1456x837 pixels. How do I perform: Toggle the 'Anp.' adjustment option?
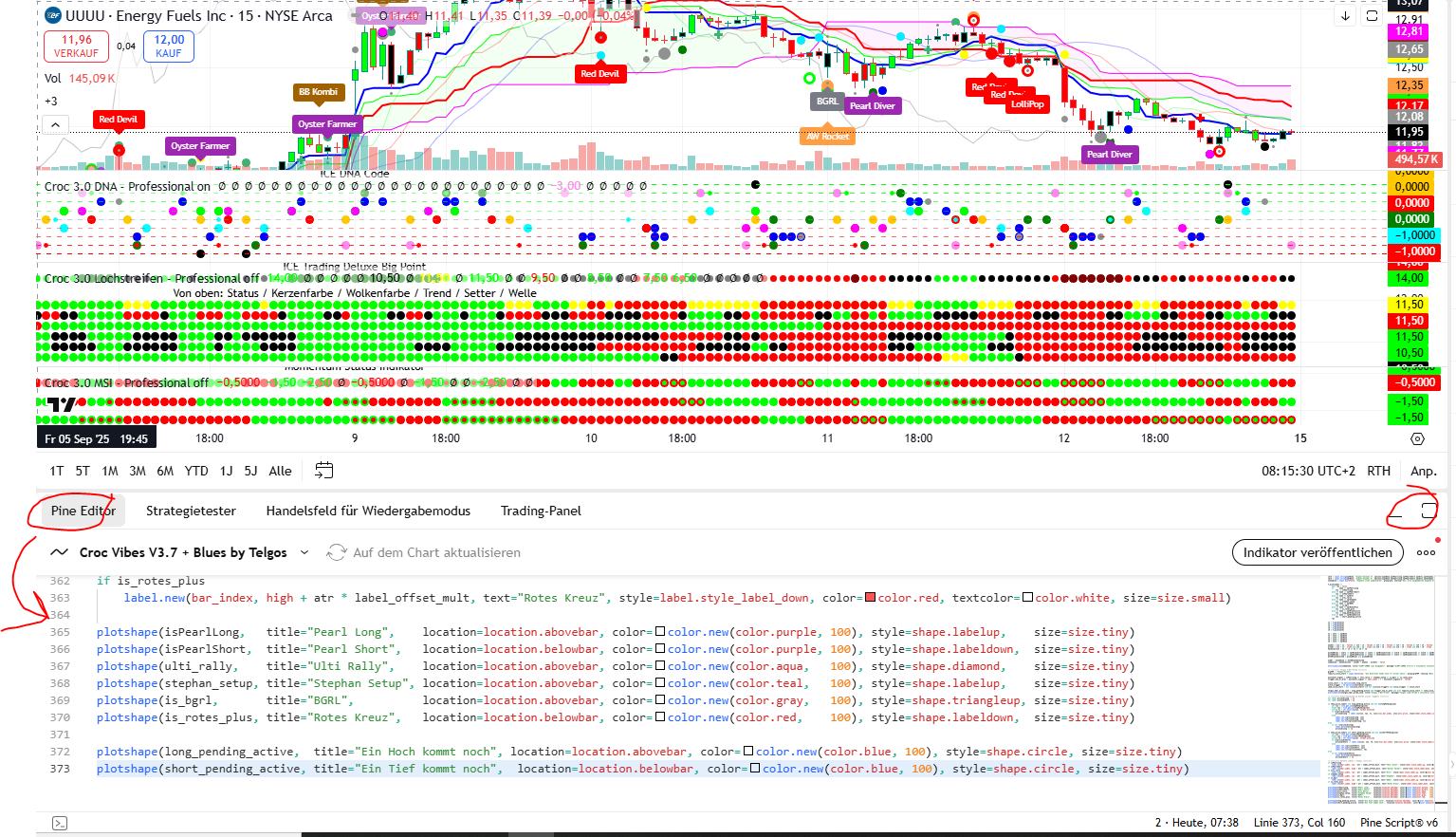[x=1423, y=471]
